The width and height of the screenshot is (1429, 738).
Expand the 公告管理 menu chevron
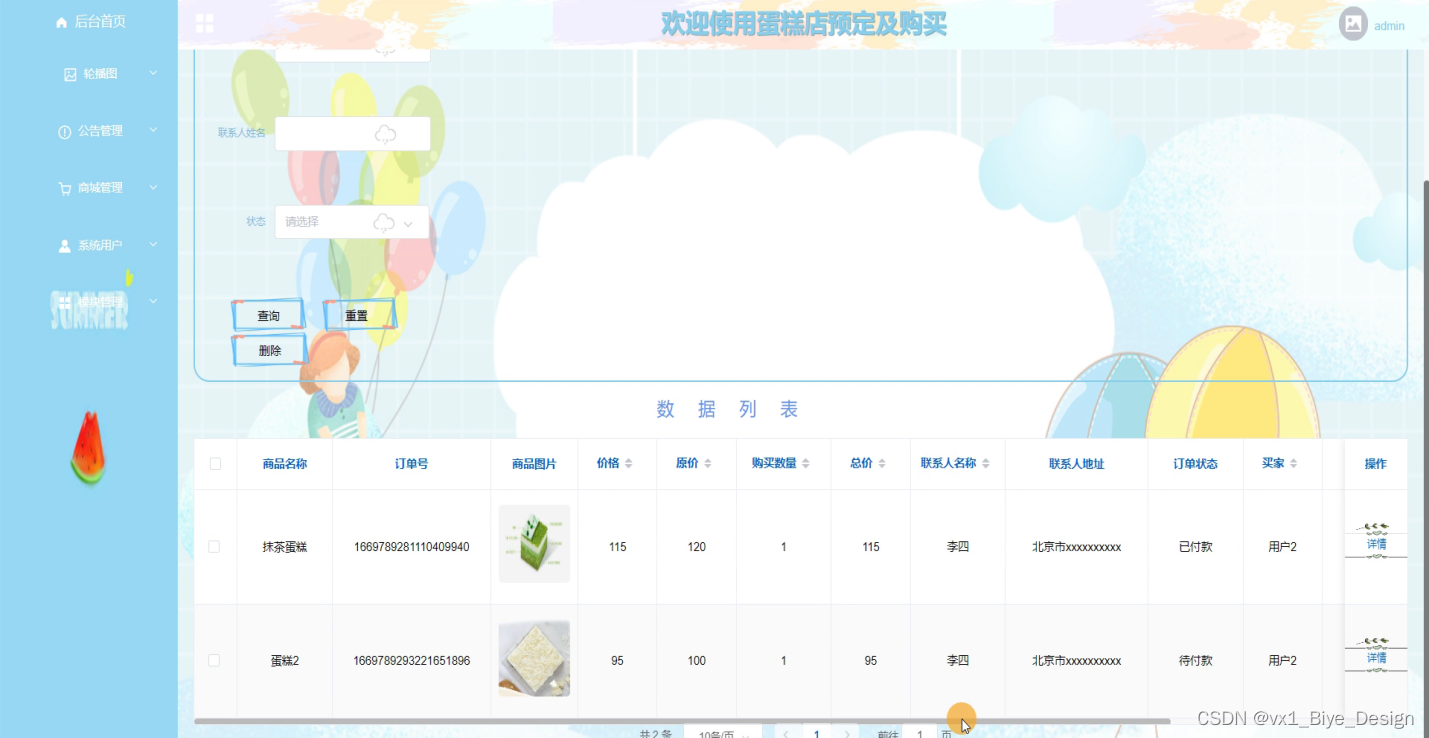click(x=153, y=130)
